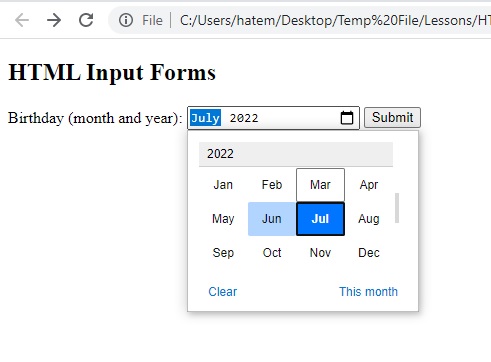Select Dec in the month grid

coord(369,253)
